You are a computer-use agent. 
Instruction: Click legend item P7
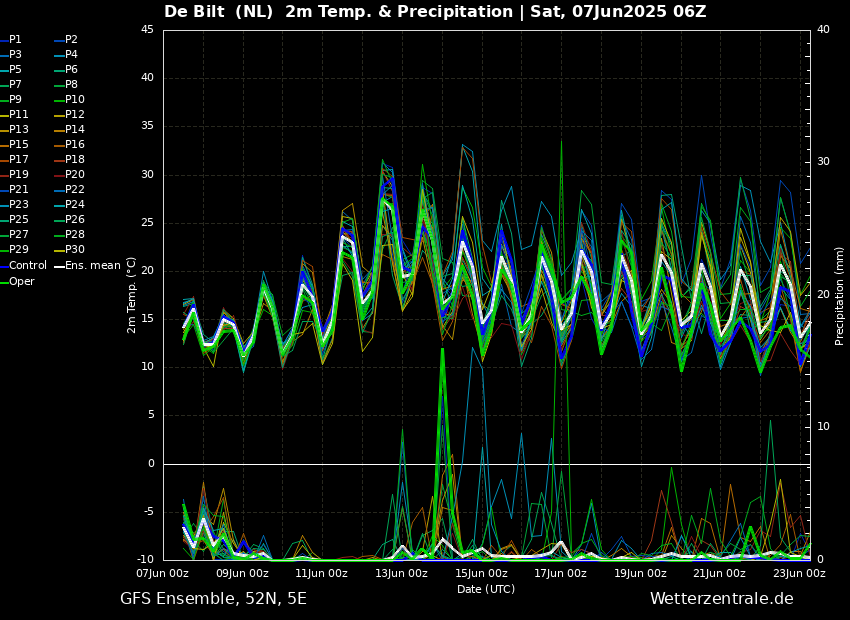point(11,85)
